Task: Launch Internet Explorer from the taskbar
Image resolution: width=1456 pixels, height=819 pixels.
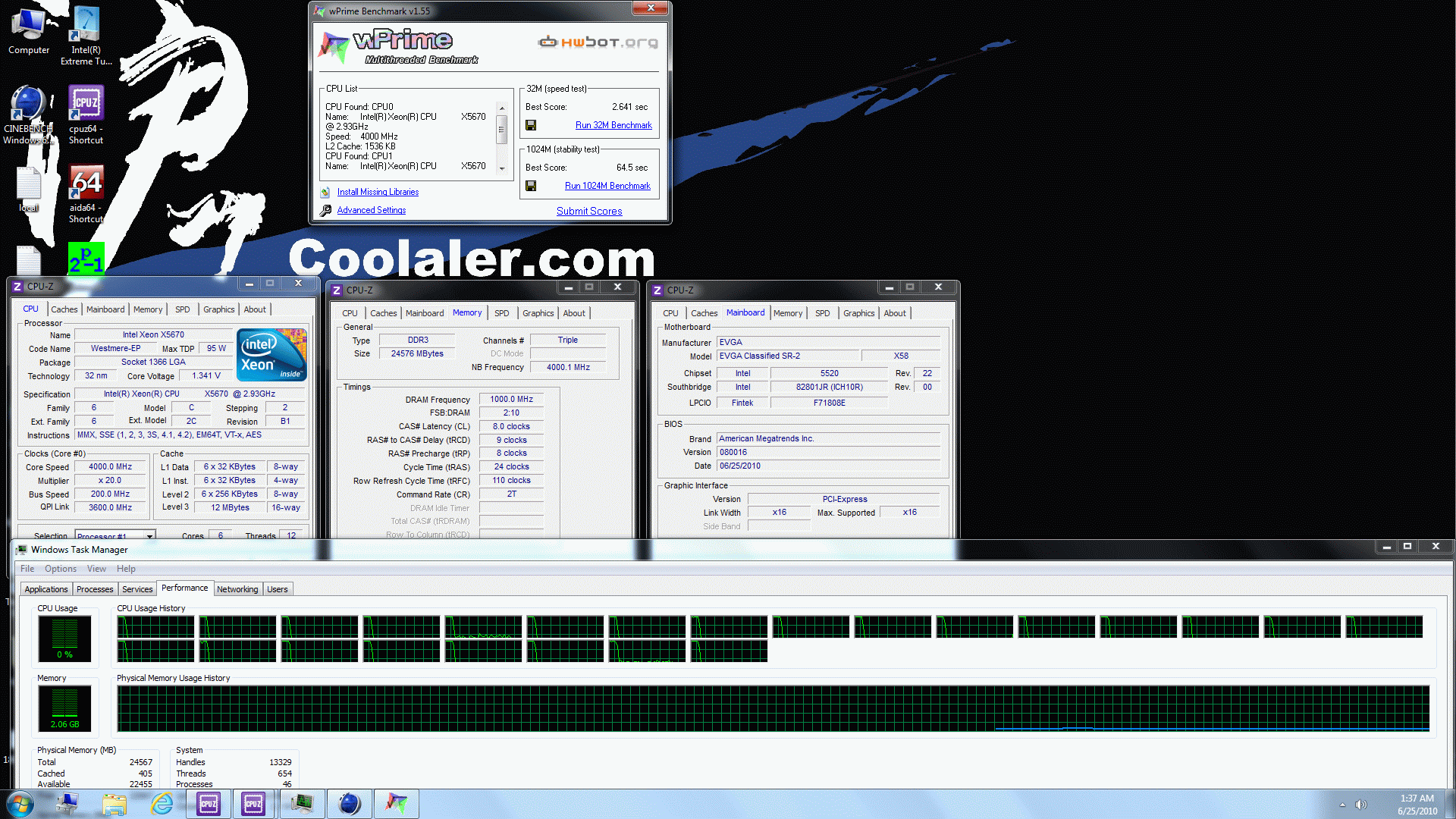Action: (x=162, y=804)
